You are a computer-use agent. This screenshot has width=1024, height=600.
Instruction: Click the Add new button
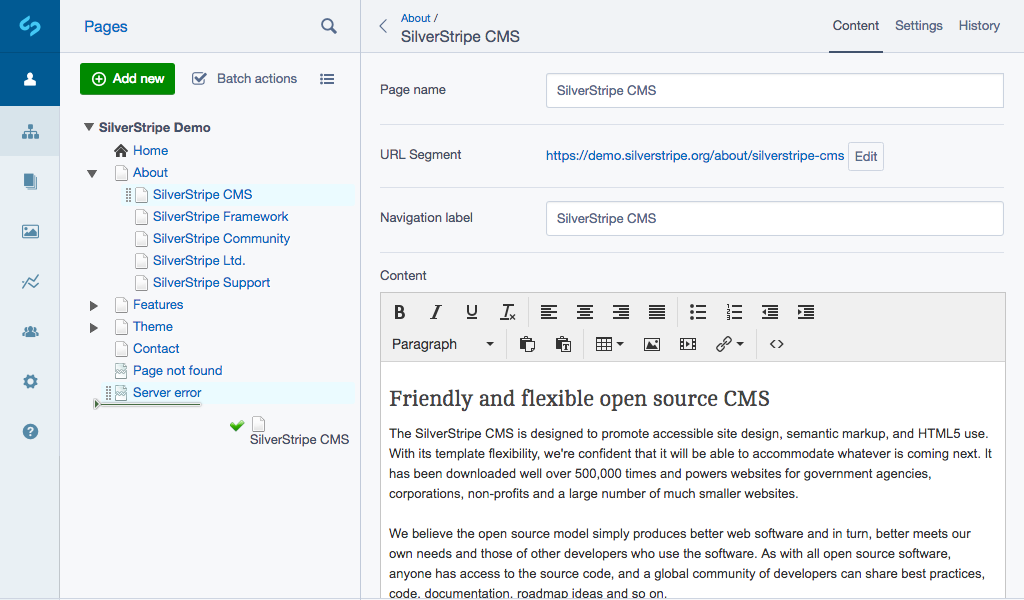(x=127, y=79)
